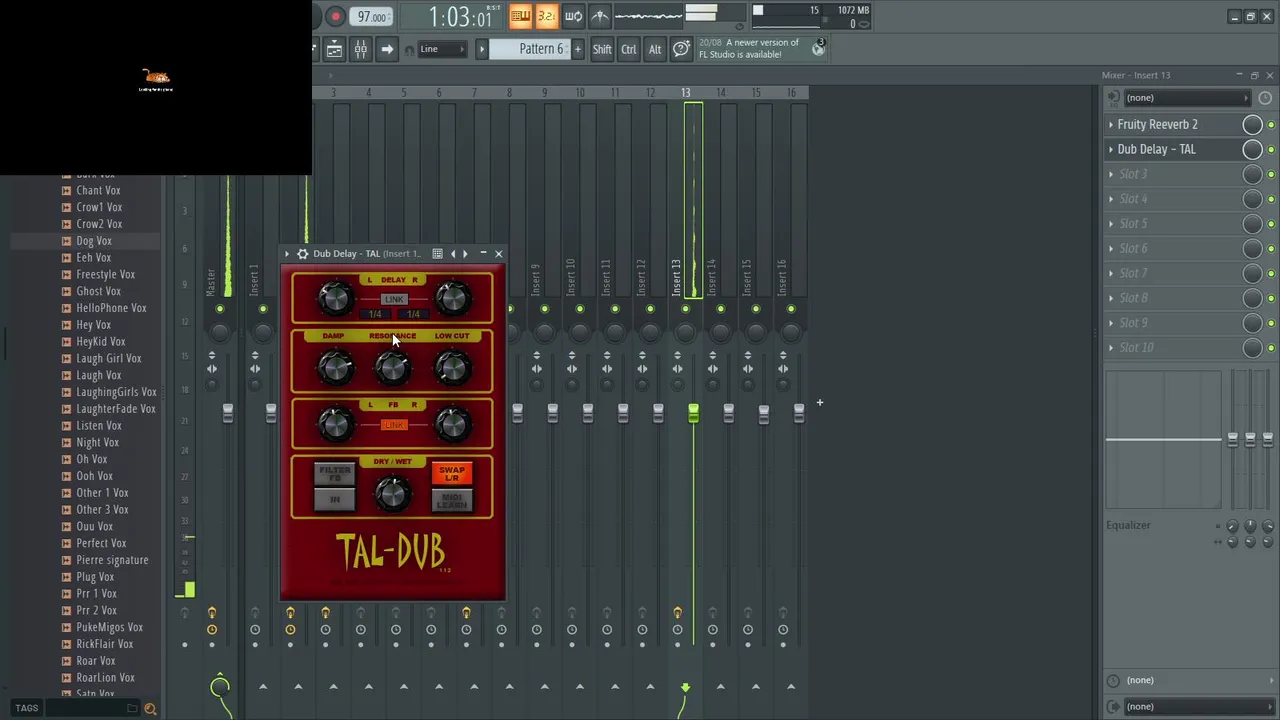Toggle Slot 5 enable LED
1280x720 pixels.
(x=1271, y=224)
